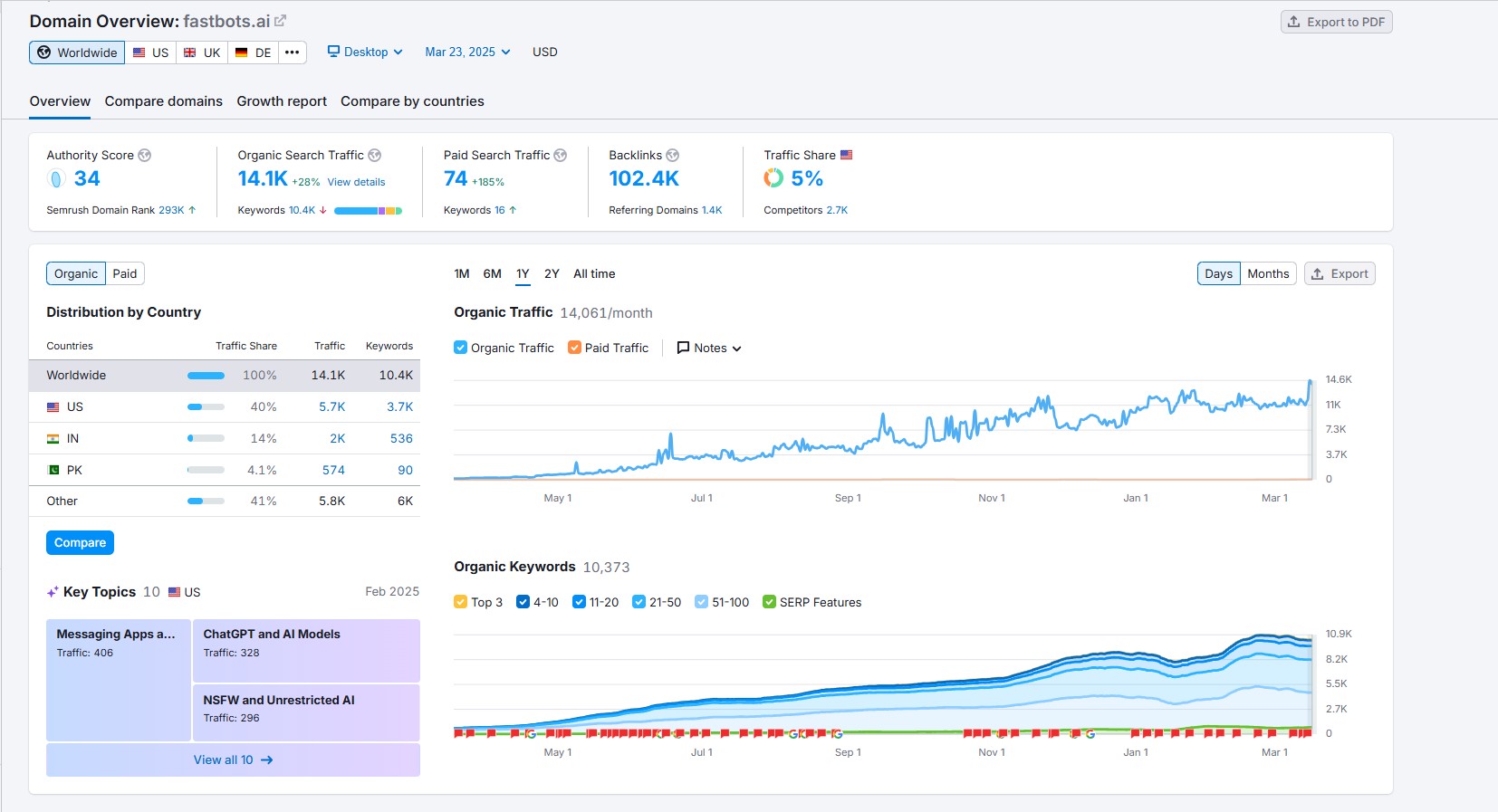Image resolution: width=1498 pixels, height=812 pixels.
Task: Click the DE flag icon in database selector
Action: (x=242, y=53)
